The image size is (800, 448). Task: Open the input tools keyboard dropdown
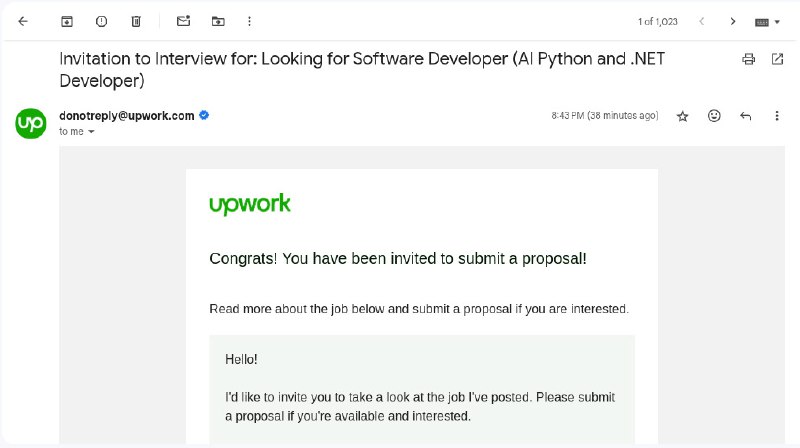(x=767, y=22)
